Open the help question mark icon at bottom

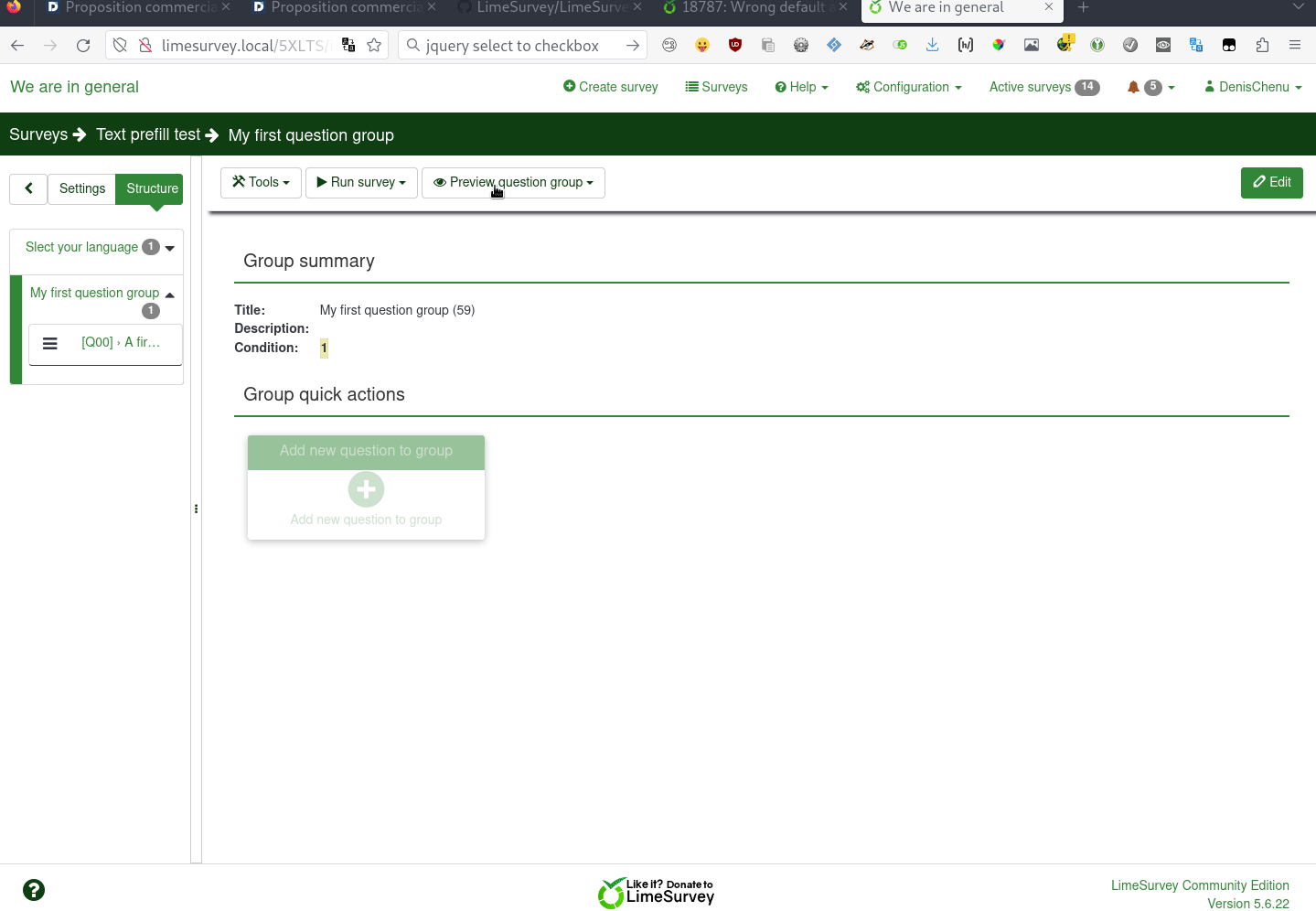[x=34, y=890]
